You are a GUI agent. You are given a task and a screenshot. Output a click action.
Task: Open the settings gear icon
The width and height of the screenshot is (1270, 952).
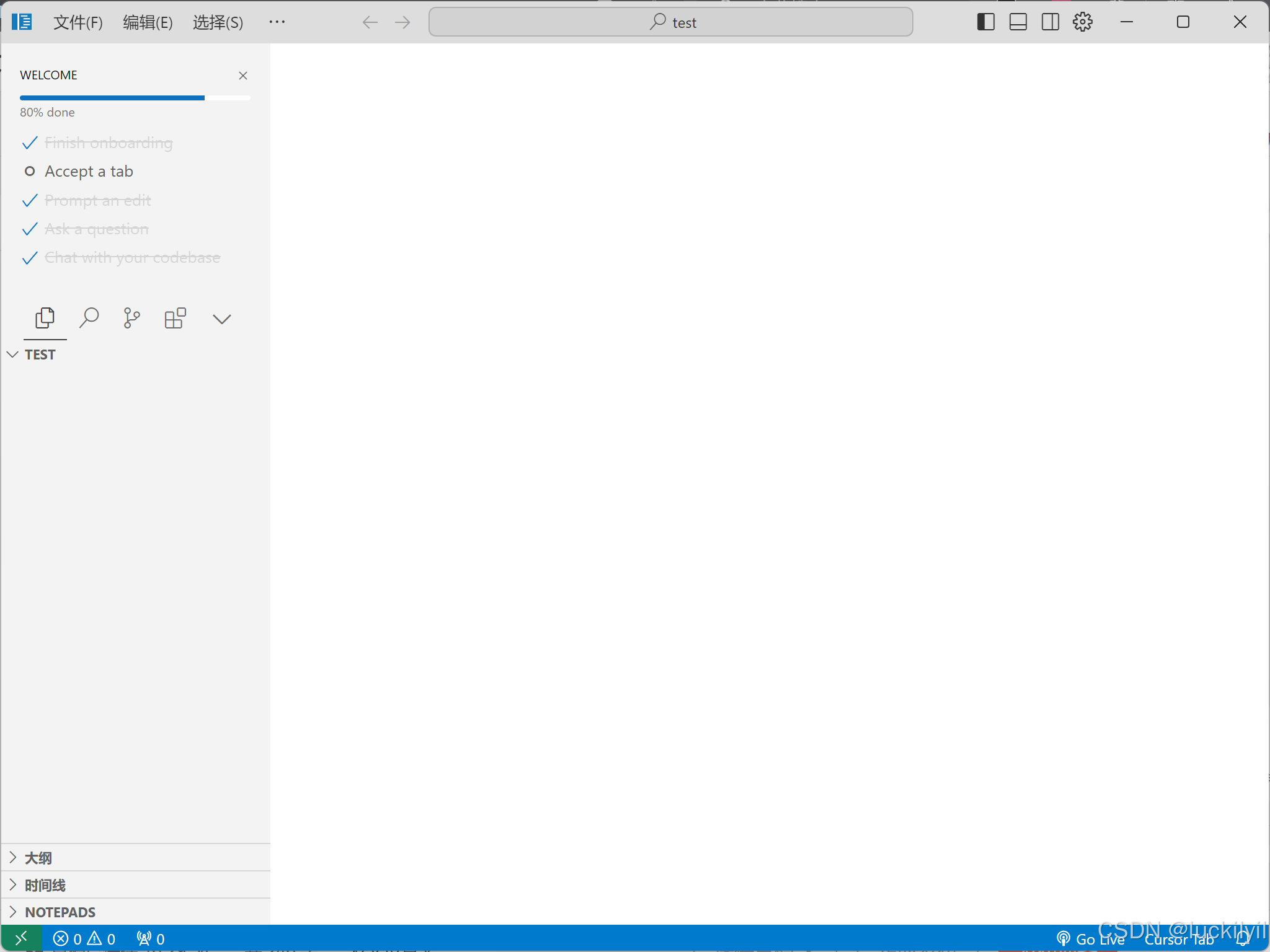click(1083, 22)
